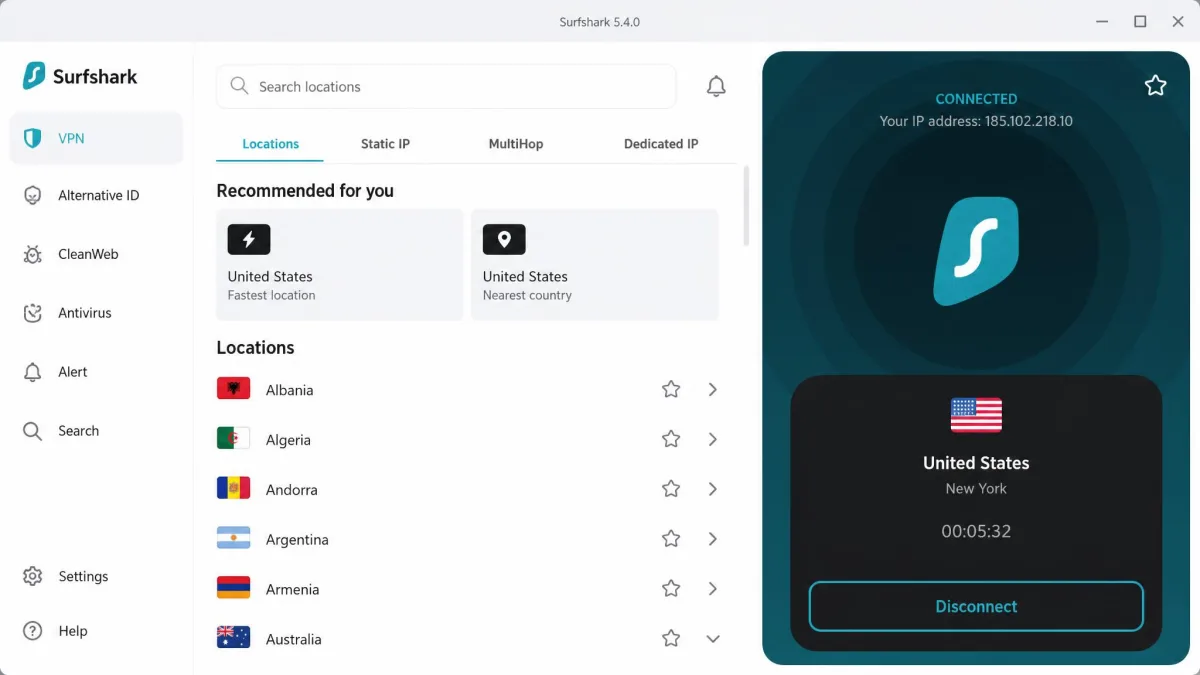
Task: Switch to the Static IP tab
Action: pyautogui.click(x=385, y=144)
